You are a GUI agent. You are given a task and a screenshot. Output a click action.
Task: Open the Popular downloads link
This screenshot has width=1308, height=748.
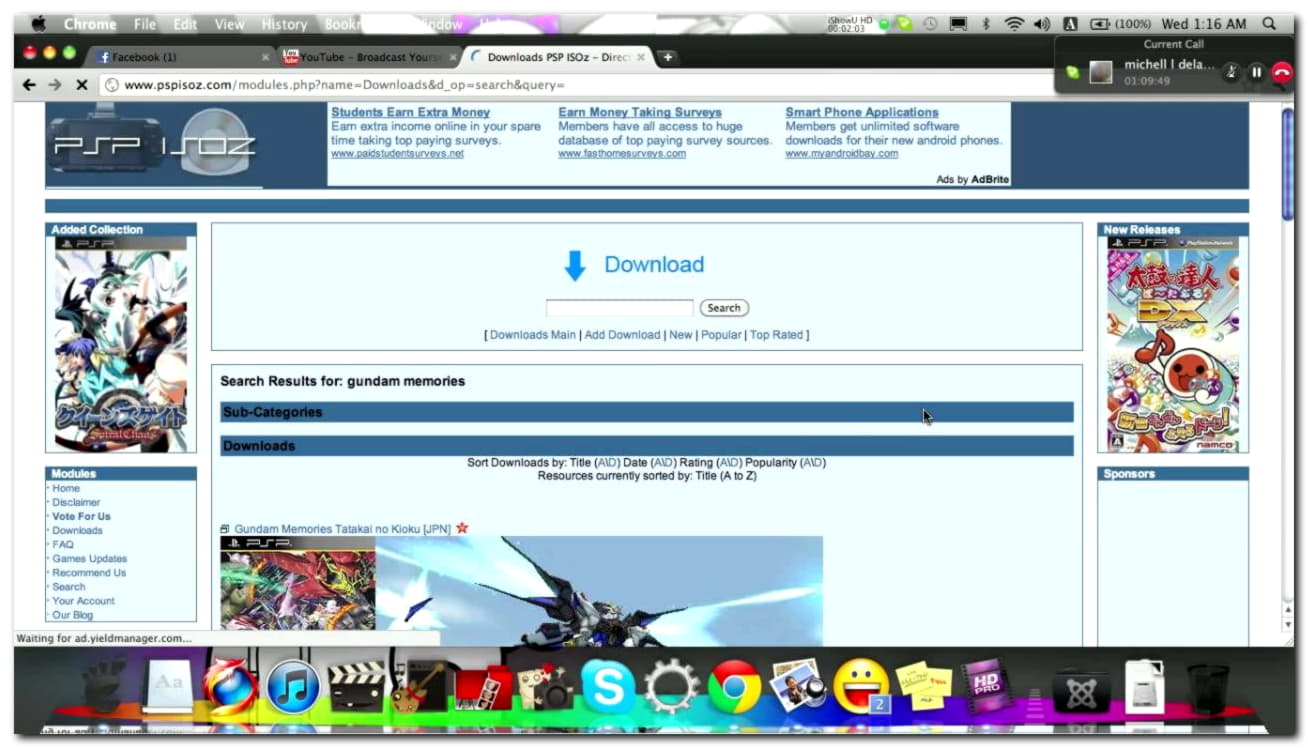(721, 335)
